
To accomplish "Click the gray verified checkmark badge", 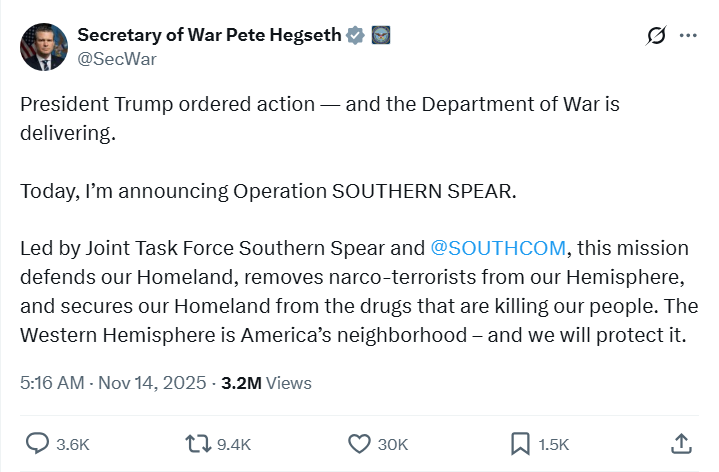I will (x=355, y=35).
